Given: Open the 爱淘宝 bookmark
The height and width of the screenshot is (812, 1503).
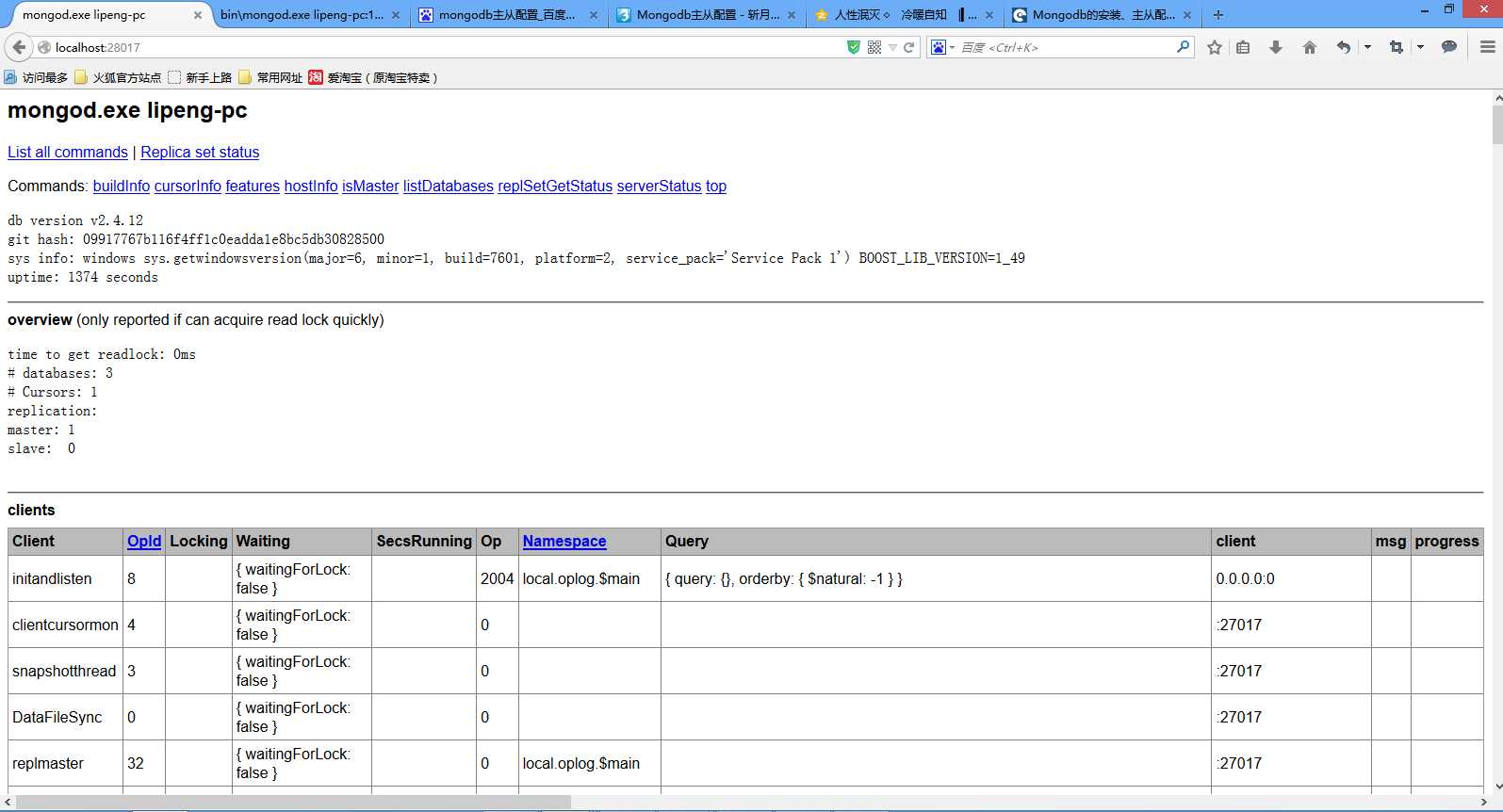Looking at the screenshot, I should (x=373, y=77).
